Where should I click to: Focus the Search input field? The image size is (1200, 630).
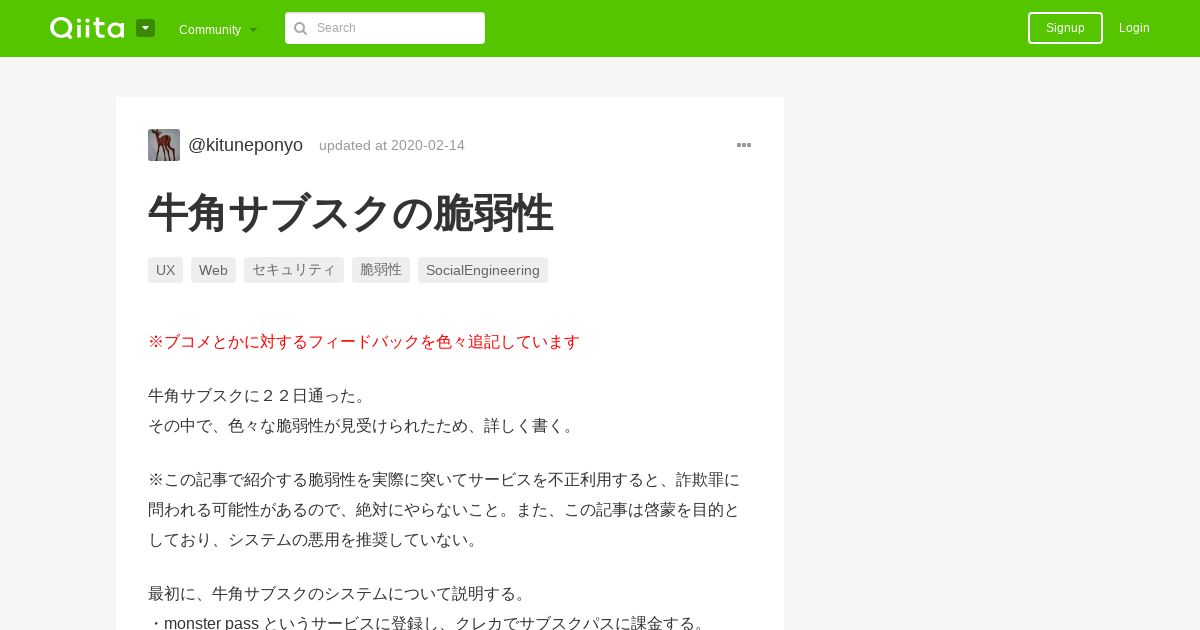[x=385, y=28]
